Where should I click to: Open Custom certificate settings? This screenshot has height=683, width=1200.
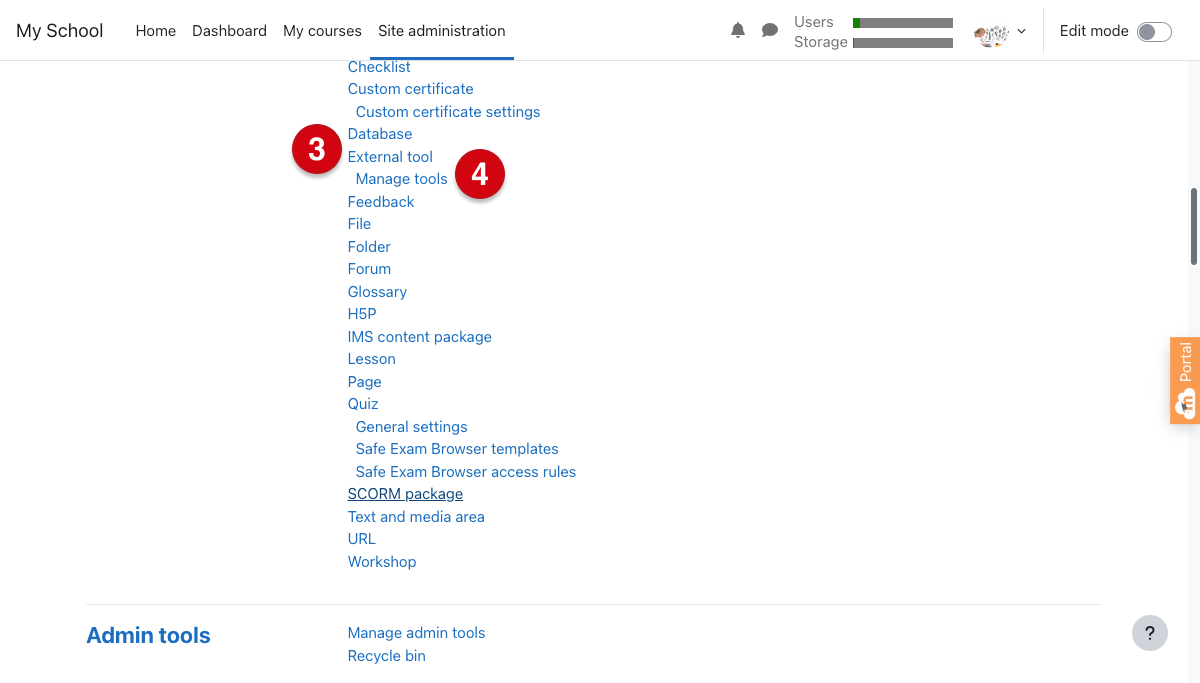click(x=448, y=112)
